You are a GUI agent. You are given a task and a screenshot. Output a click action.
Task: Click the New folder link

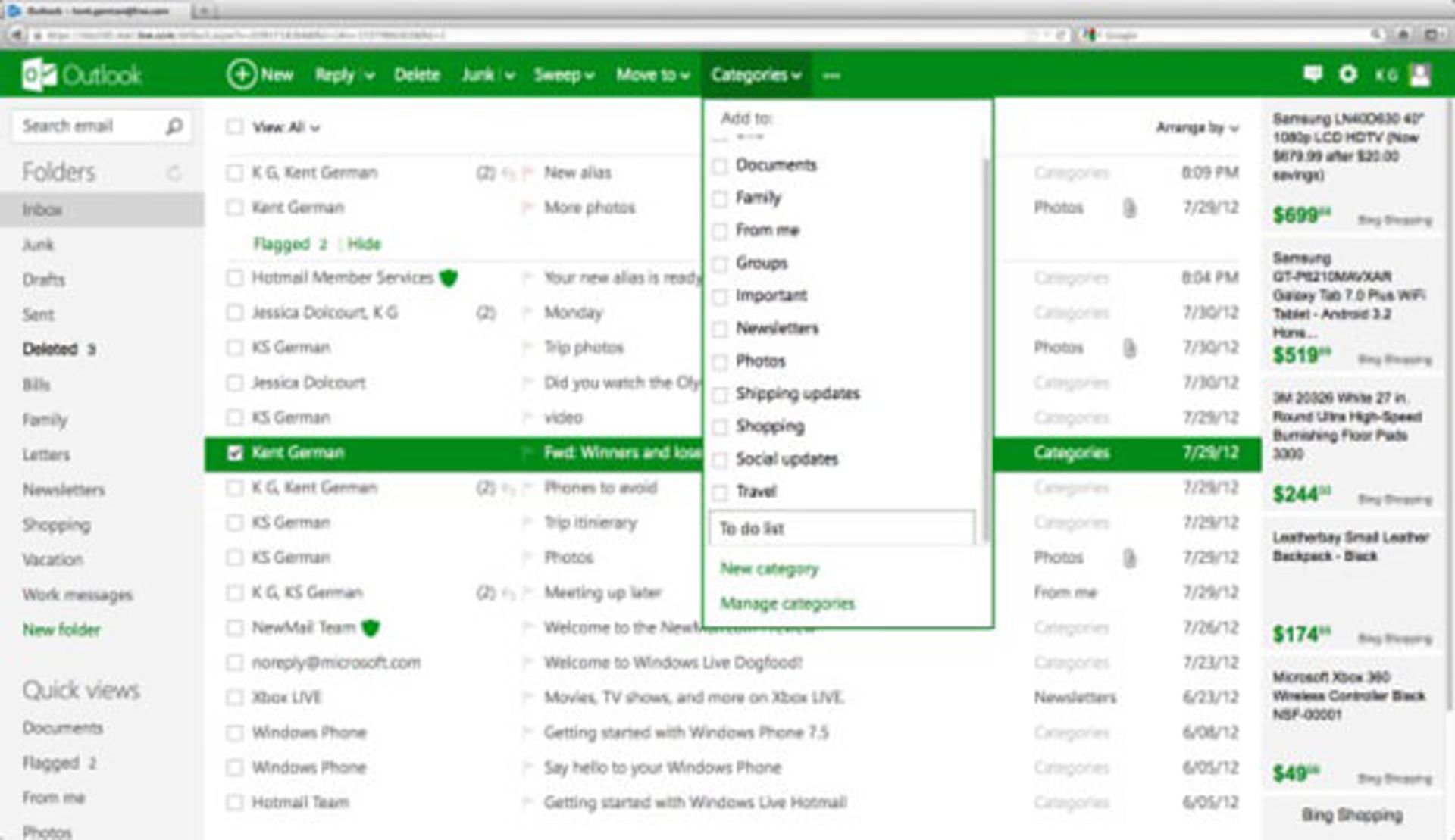pyautogui.click(x=61, y=629)
